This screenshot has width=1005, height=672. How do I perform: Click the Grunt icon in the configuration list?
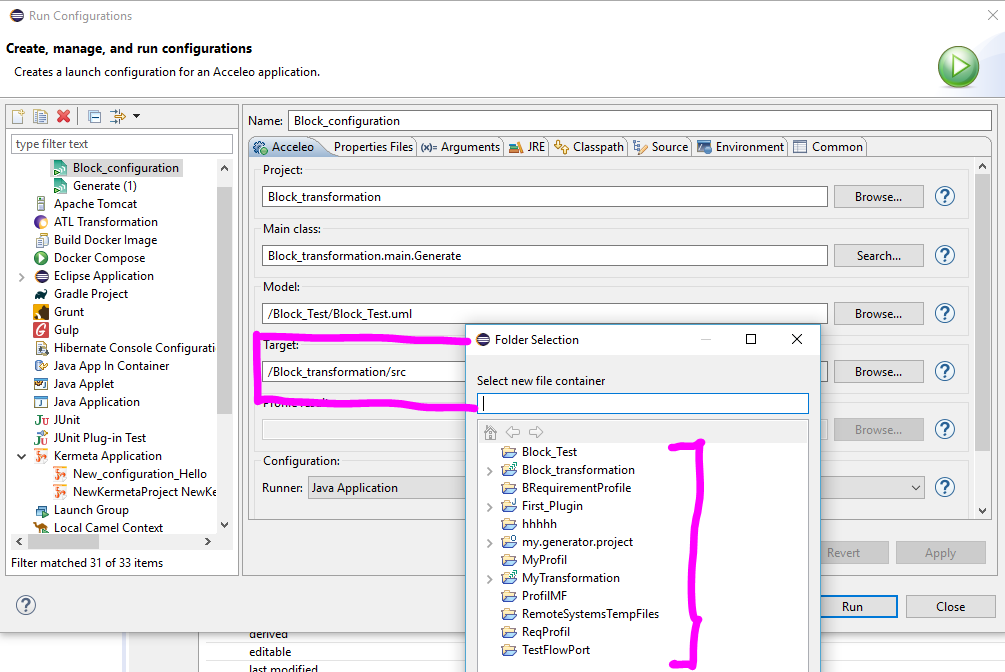(x=41, y=312)
